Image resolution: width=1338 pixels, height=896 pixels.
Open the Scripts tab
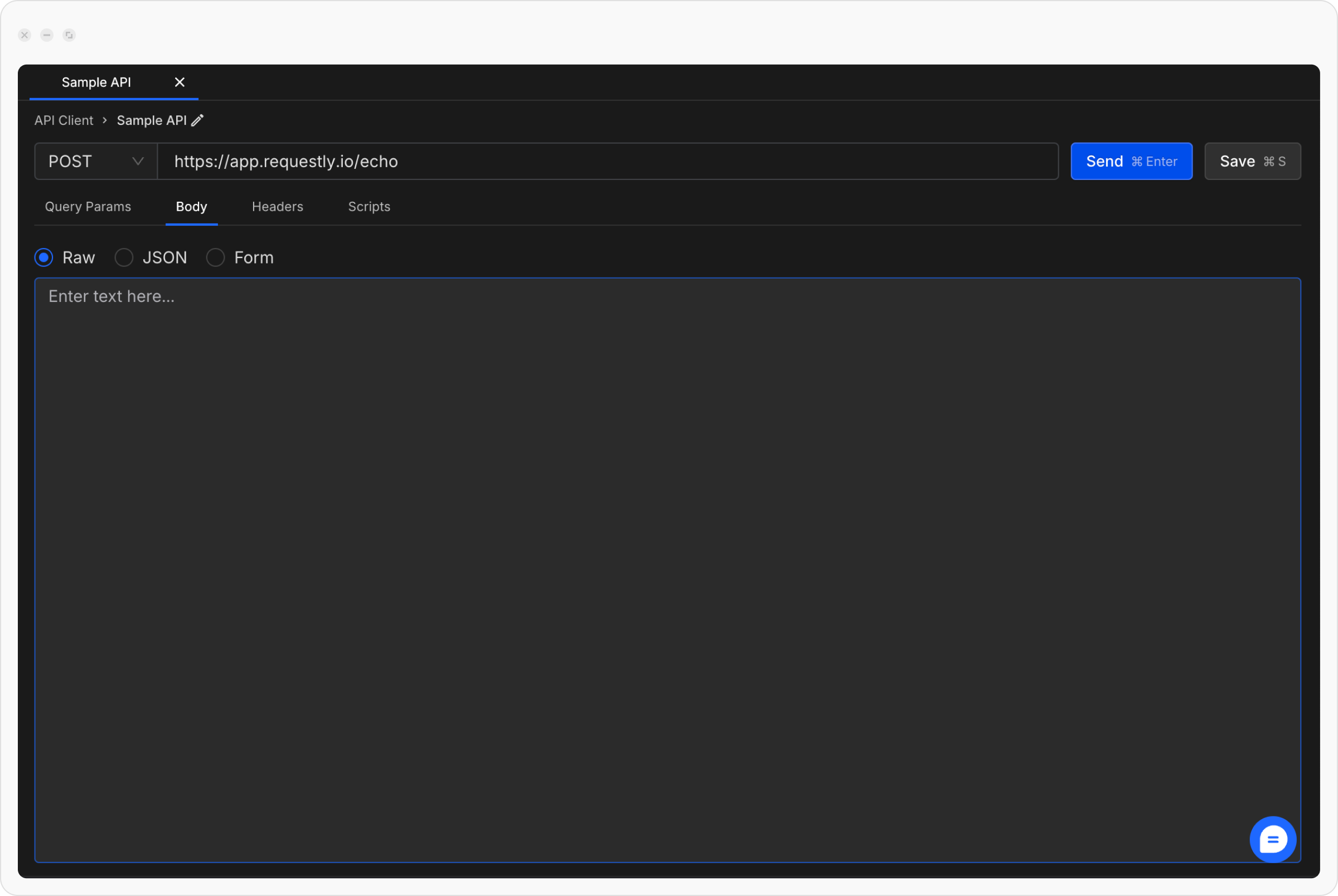[x=369, y=207]
